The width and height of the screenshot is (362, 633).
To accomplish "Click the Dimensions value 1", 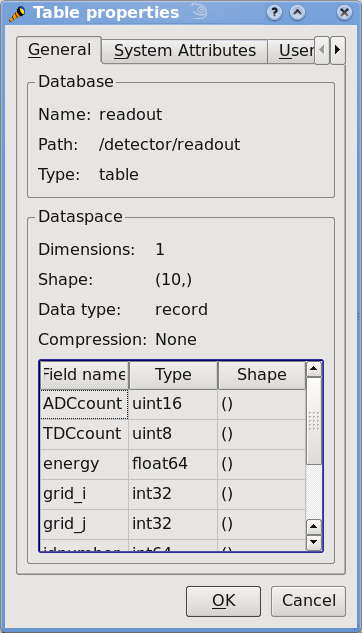I will click(160, 249).
